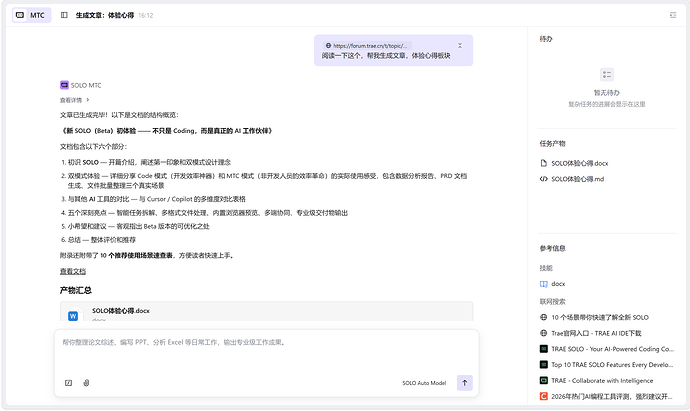Click the 参考信息 section heading
This screenshot has height=411, width=690.
coord(553,249)
